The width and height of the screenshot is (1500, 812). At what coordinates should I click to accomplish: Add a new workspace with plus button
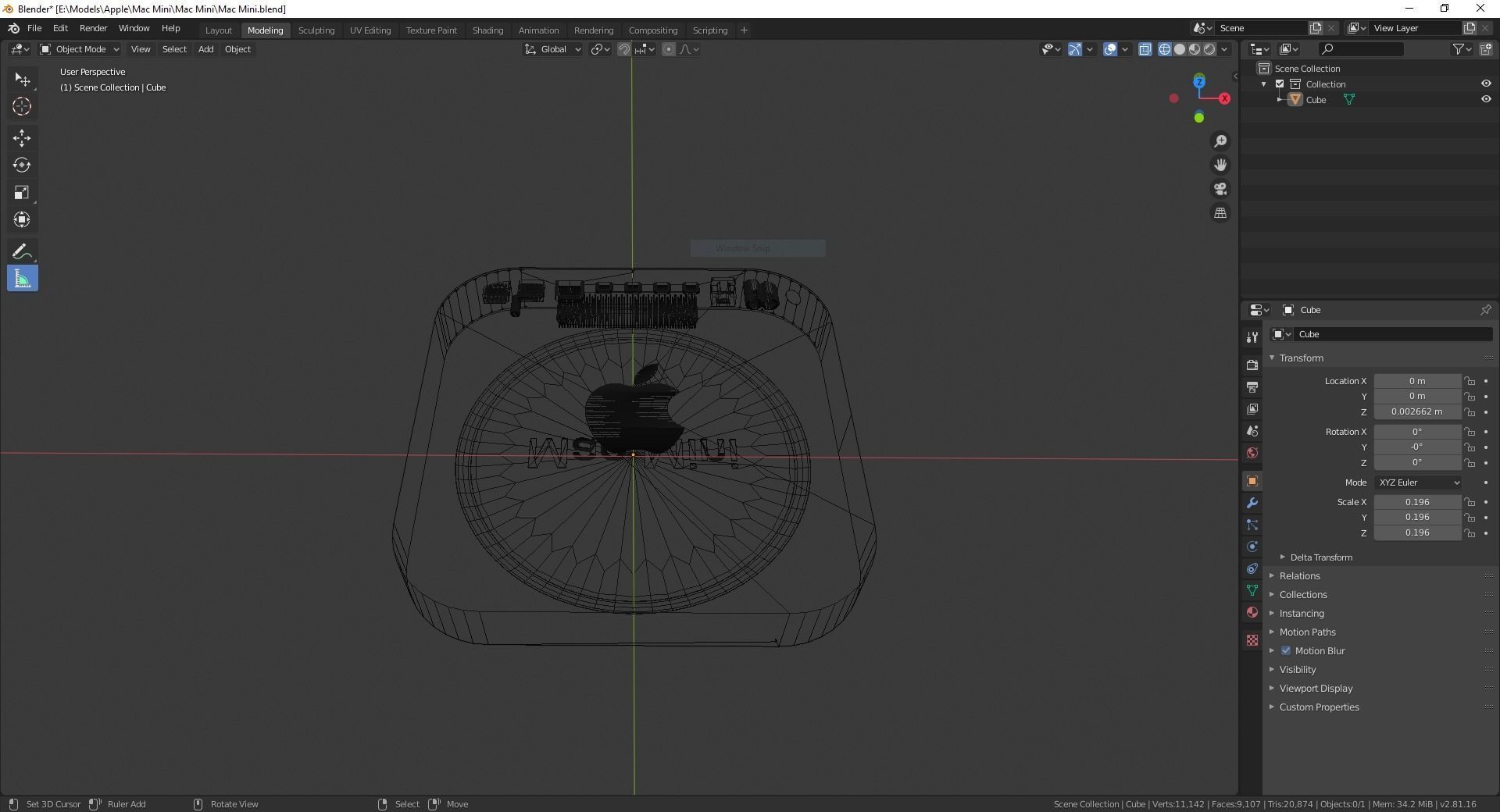point(744,30)
